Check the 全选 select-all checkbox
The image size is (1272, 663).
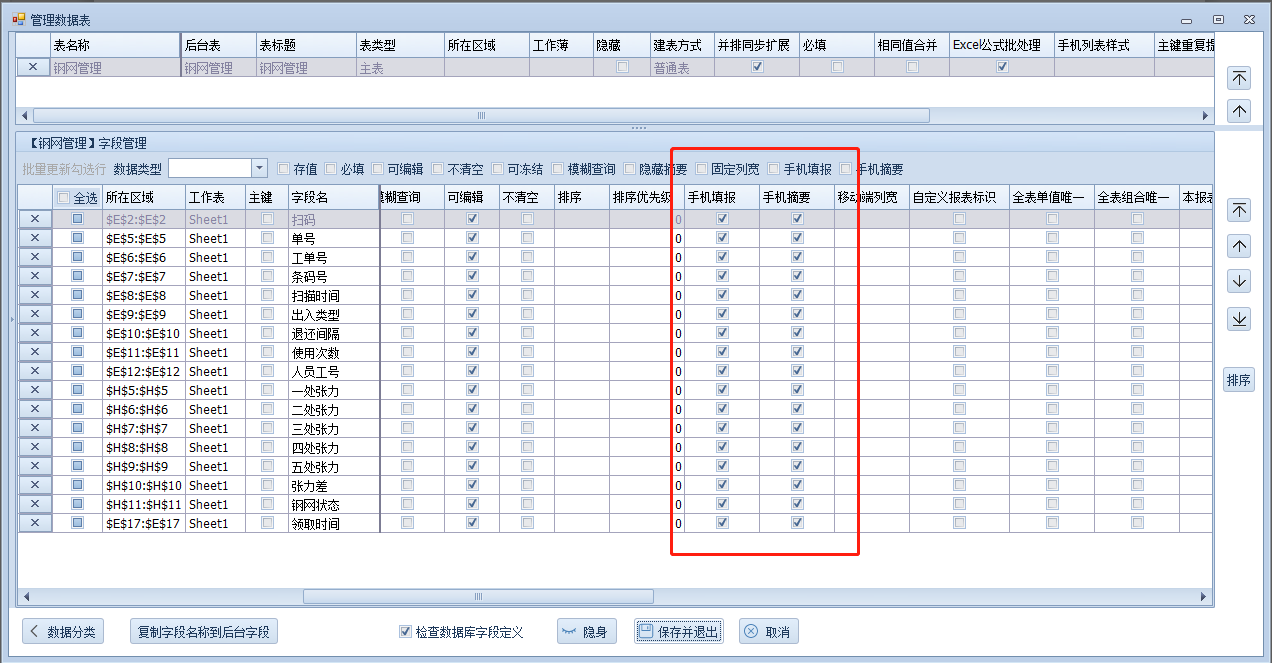point(64,198)
